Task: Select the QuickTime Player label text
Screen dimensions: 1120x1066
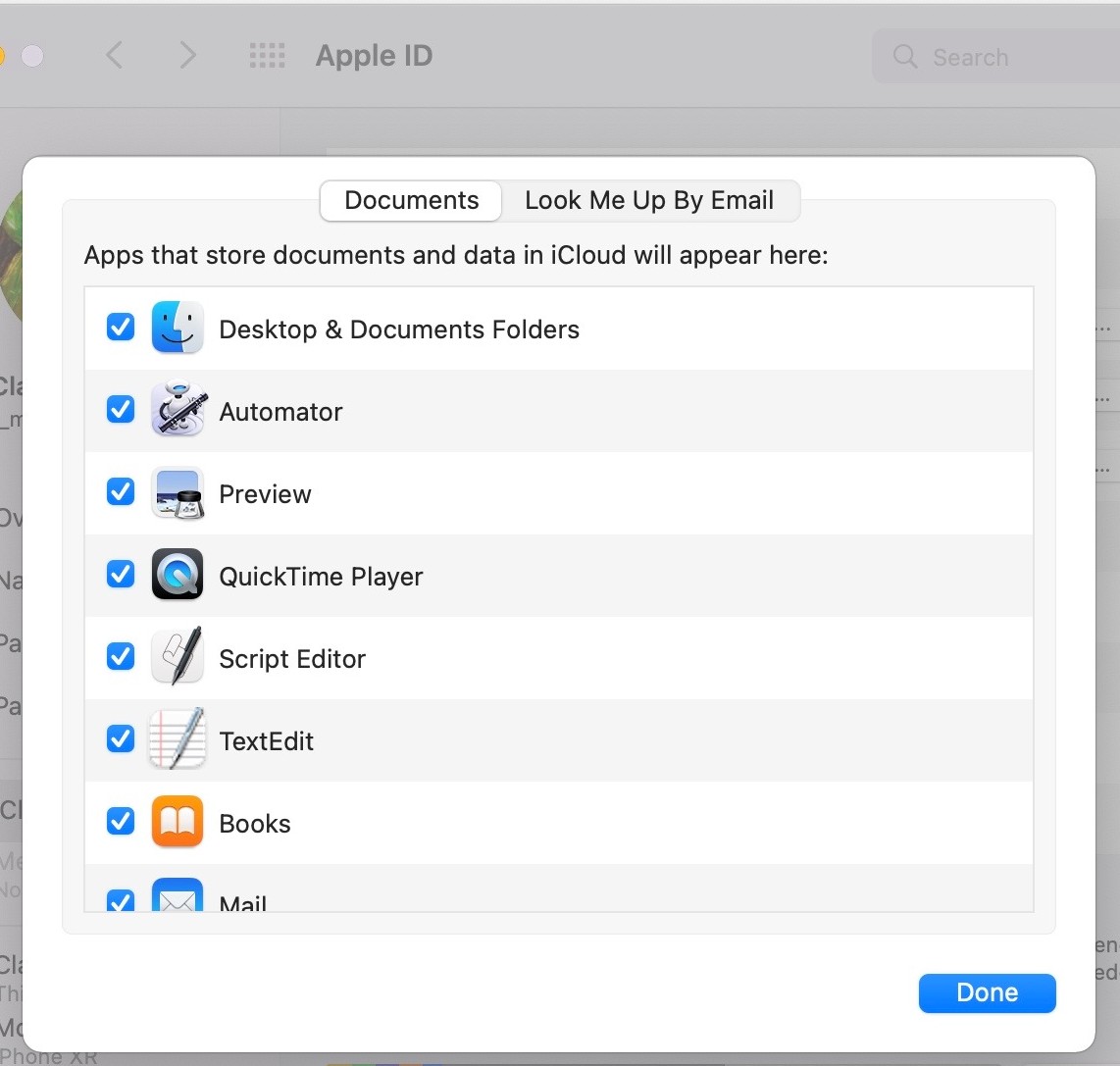Action: (321, 577)
